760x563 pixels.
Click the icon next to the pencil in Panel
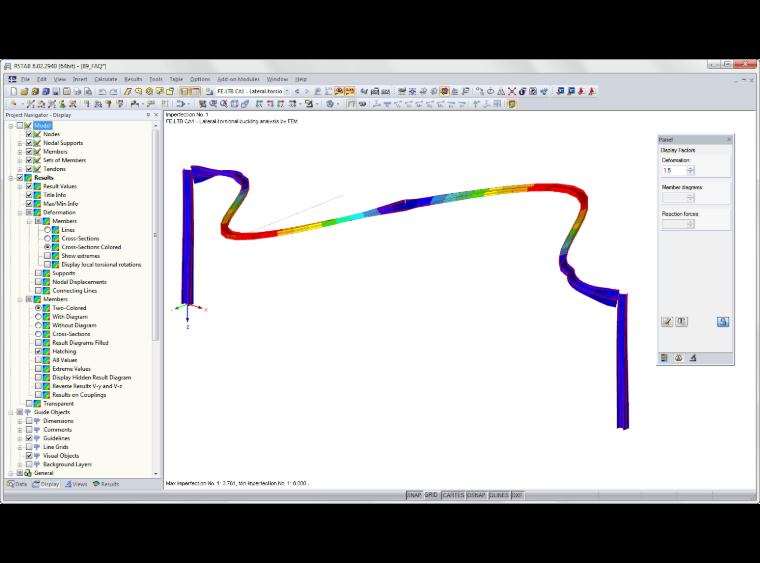point(681,322)
